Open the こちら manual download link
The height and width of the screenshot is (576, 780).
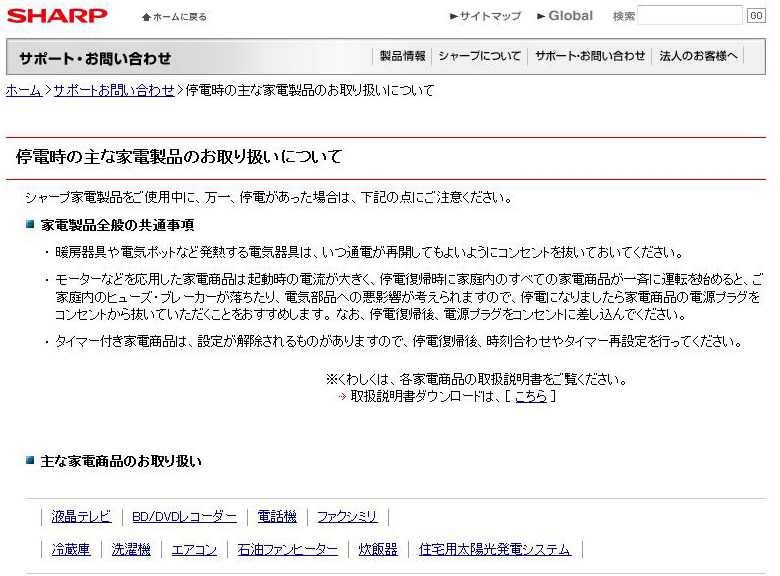531,396
